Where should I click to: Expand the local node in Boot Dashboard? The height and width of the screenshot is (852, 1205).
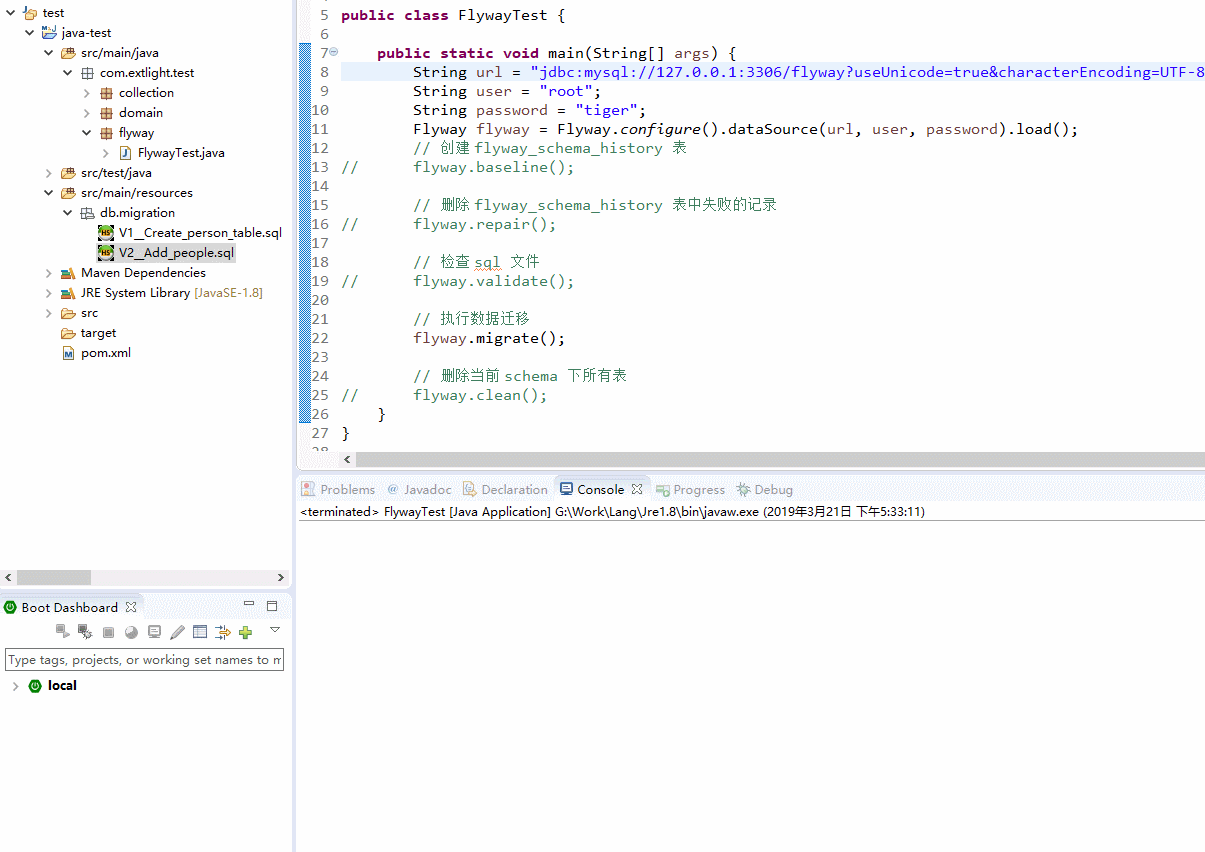click(x=15, y=686)
